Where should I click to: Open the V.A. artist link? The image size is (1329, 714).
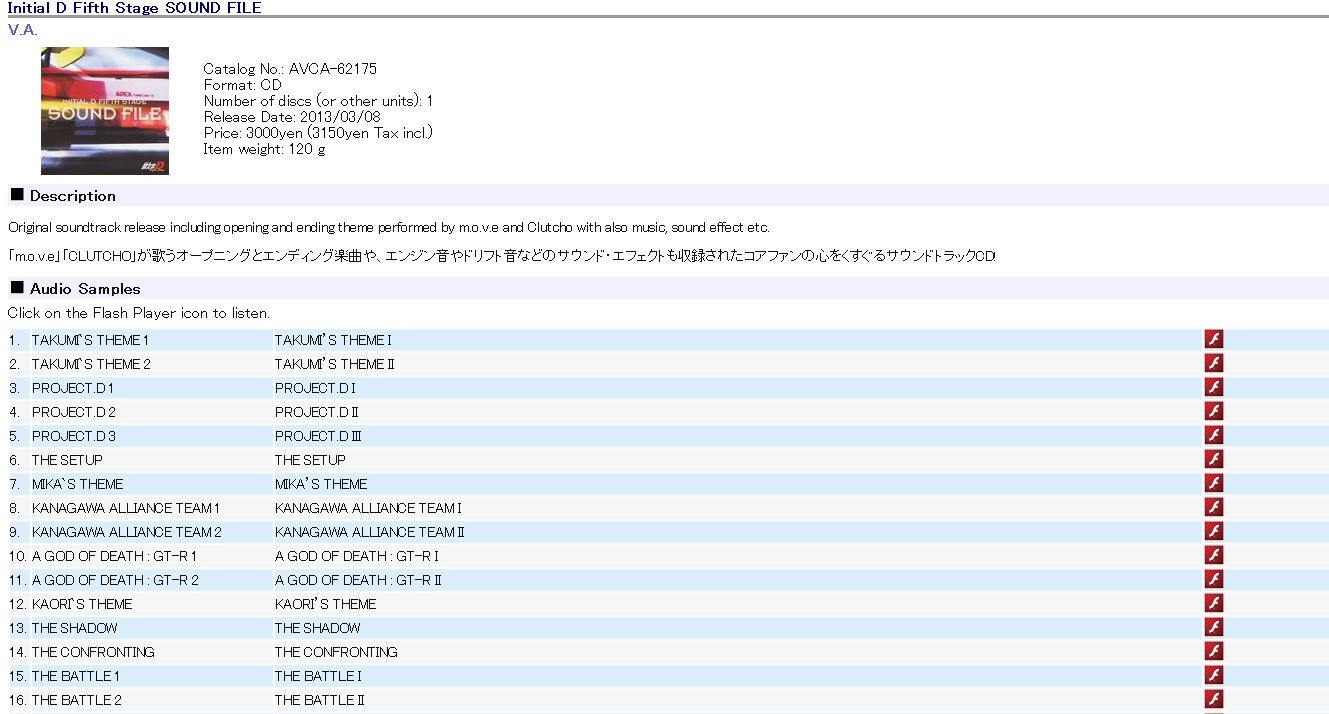22,29
